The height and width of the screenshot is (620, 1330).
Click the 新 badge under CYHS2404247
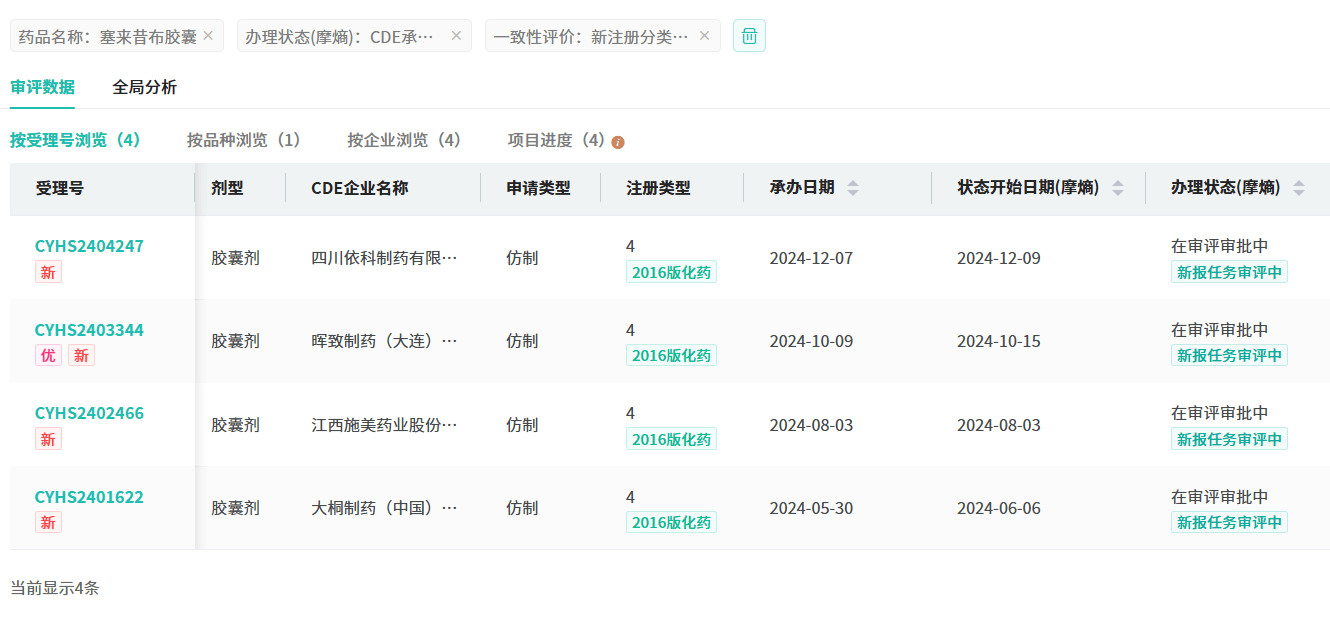point(48,272)
